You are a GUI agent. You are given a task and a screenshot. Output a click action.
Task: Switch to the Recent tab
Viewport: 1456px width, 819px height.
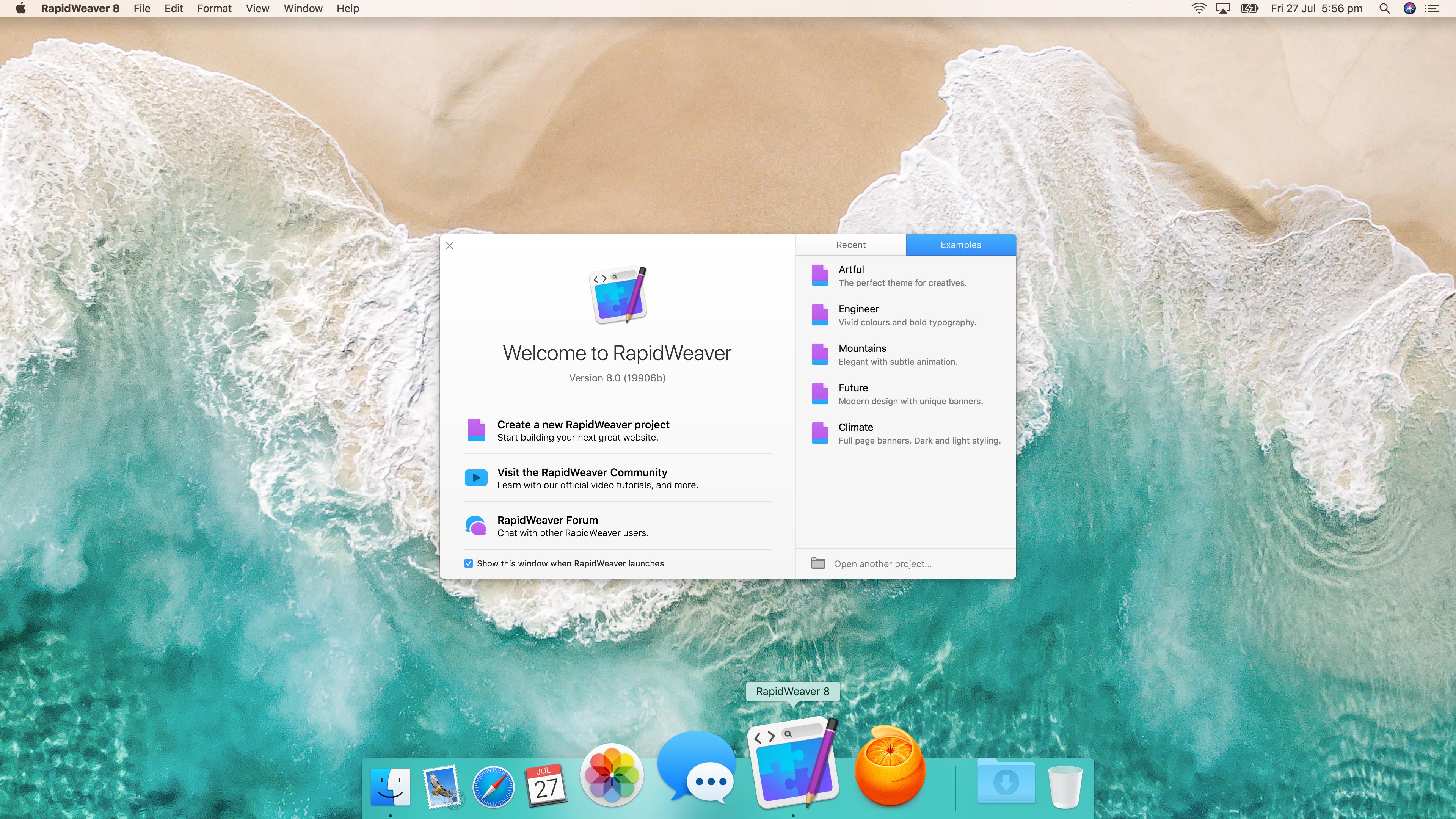click(x=850, y=245)
